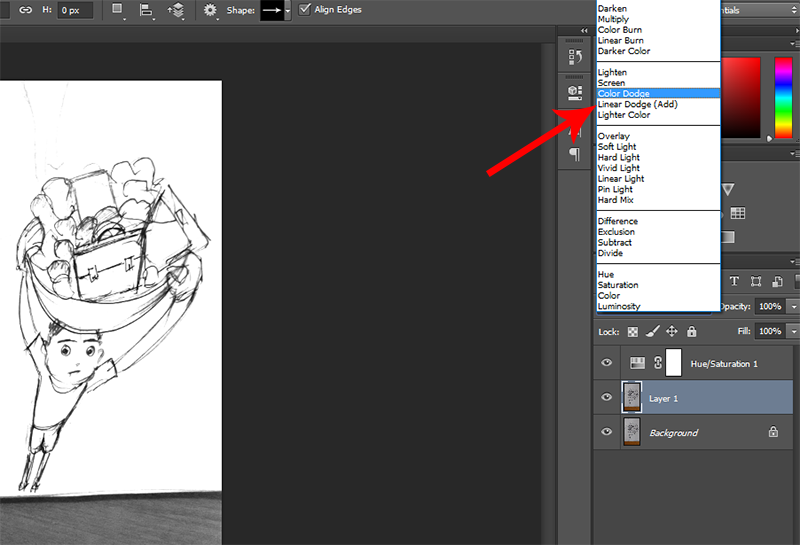Viewport: 800px width, 545px height.
Task: Pick Soft Light blend mode
Action: 658,146
